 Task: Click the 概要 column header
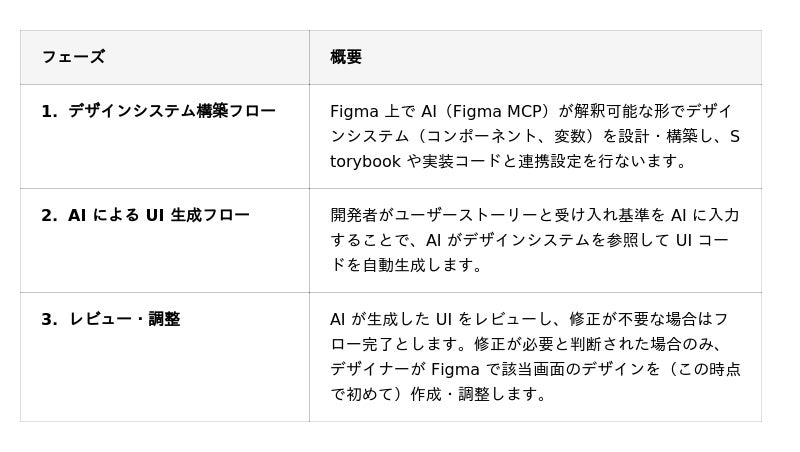[346, 57]
